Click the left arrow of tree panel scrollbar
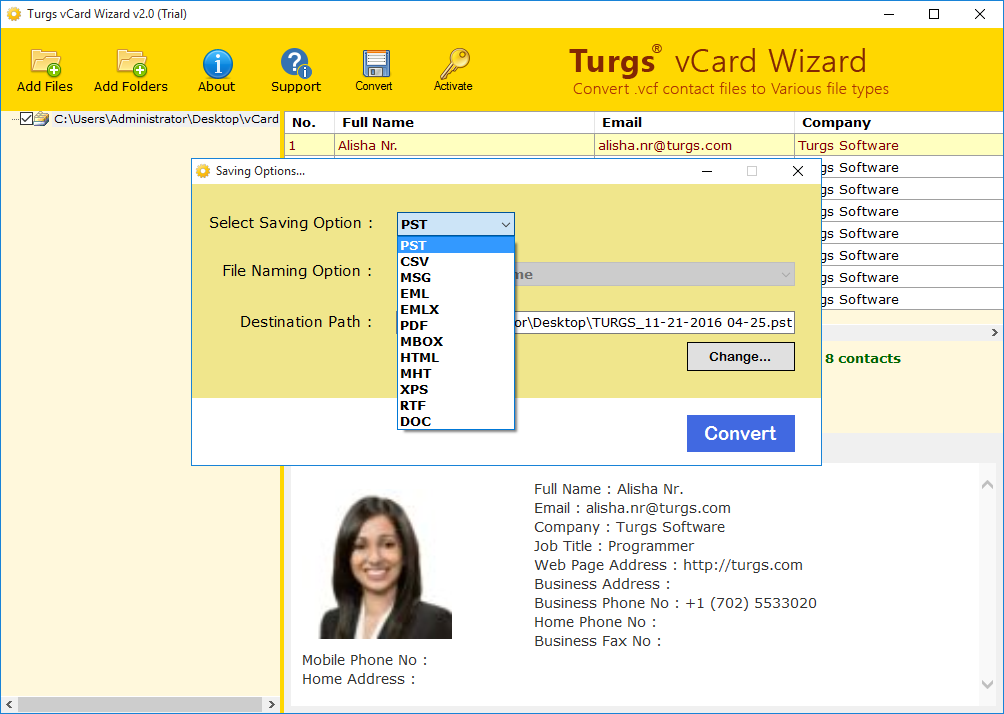 (x=9, y=704)
